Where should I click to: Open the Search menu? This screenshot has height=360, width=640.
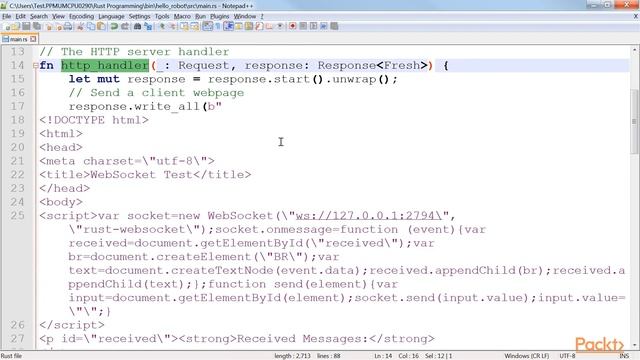click(x=39, y=16)
